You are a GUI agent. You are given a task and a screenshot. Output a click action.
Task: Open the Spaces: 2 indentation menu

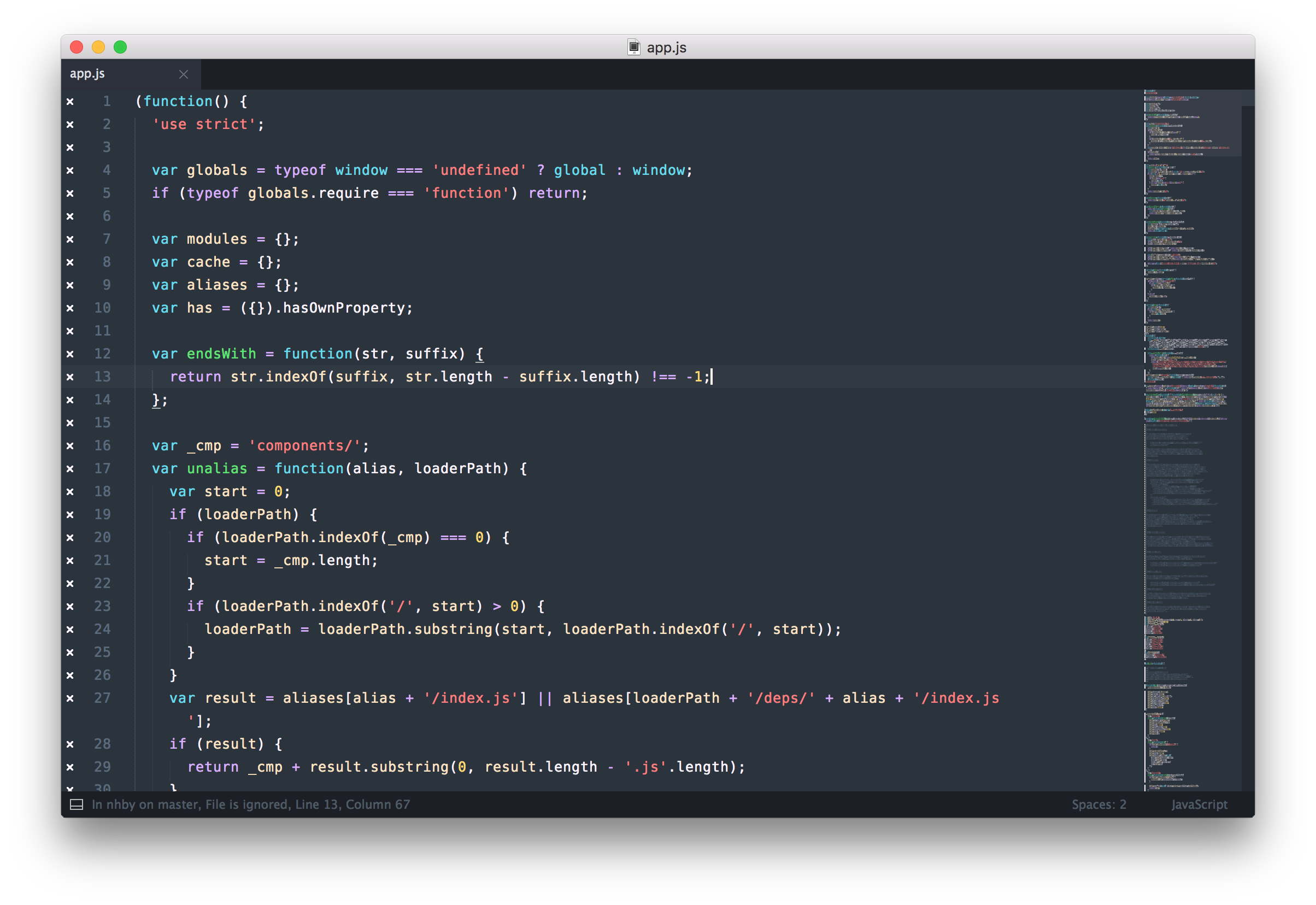point(1098,804)
